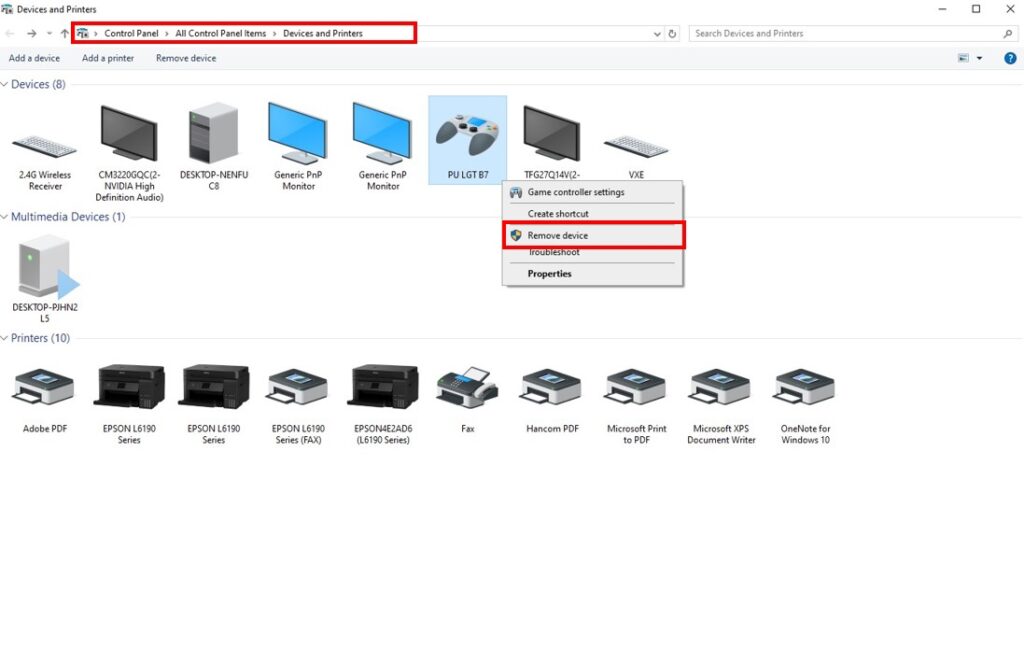Select the PU LGT B7 game controller icon
This screenshot has width=1024, height=663.
pyautogui.click(x=467, y=136)
